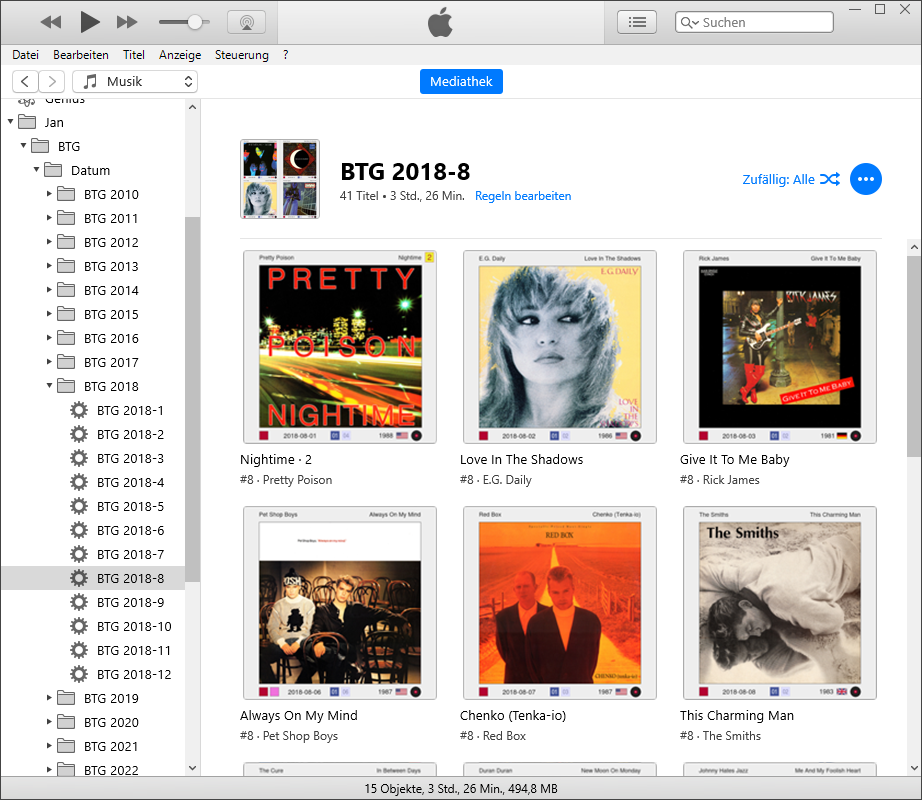Screen dimensions: 922x800
Task: Click the blue more options button
Action: [x=866, y=179]
